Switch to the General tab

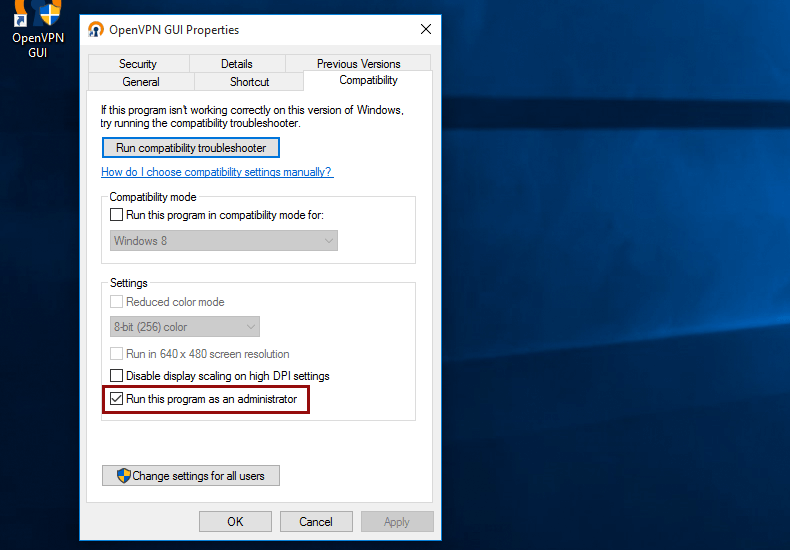pyautogui.click(x=141, y=82)
